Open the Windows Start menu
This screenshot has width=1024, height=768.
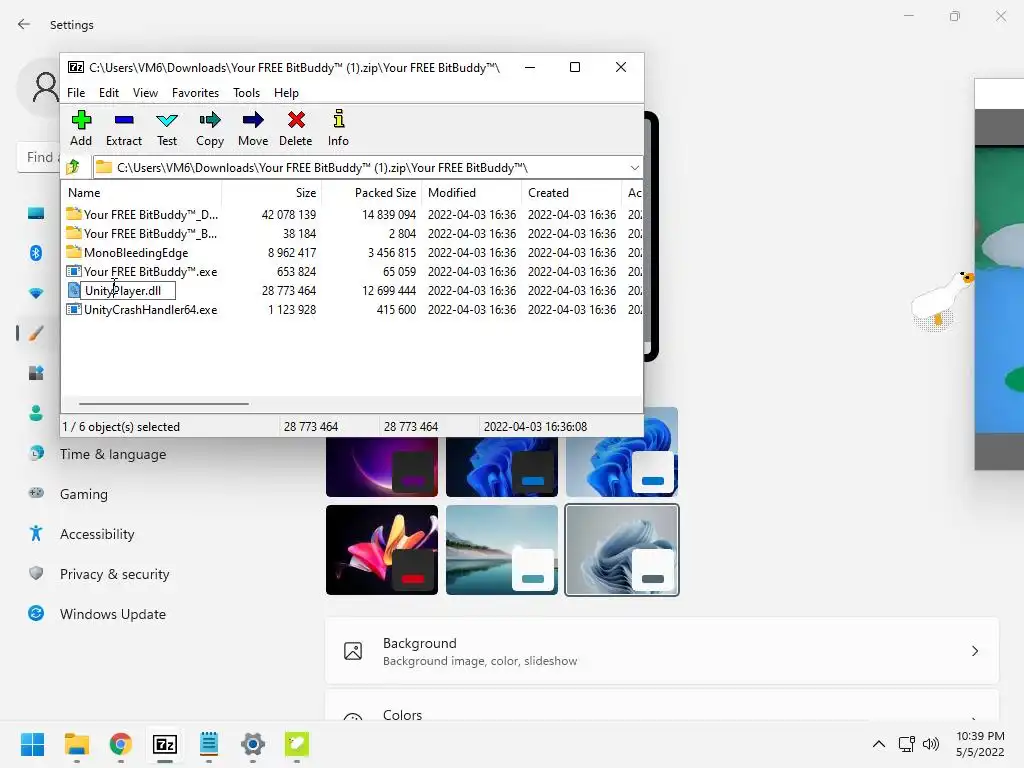pos(32,744)
